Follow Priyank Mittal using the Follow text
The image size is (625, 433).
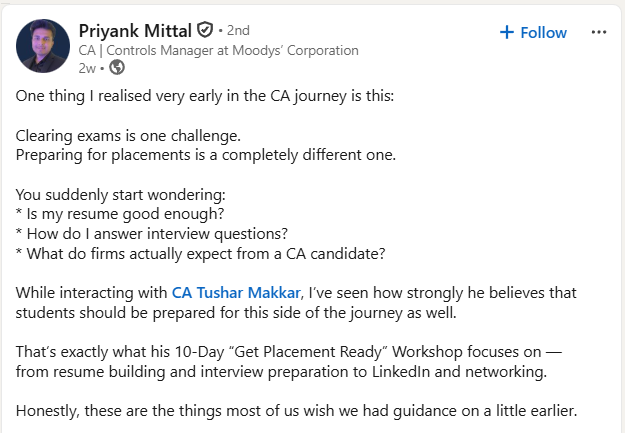[x=543, y=32]
